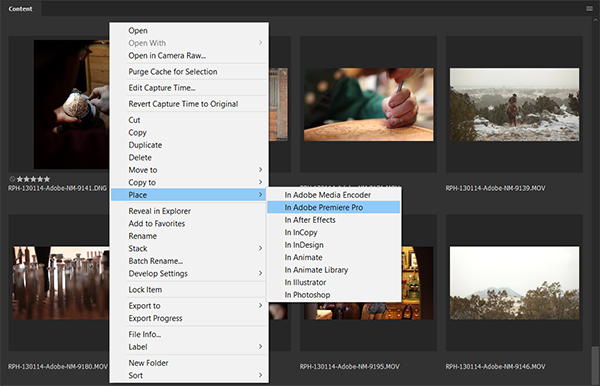The image size is (600, 386).
Task: Click the highlighted Place menu entry
Action: pyautogui.click(x=189, y=195)
